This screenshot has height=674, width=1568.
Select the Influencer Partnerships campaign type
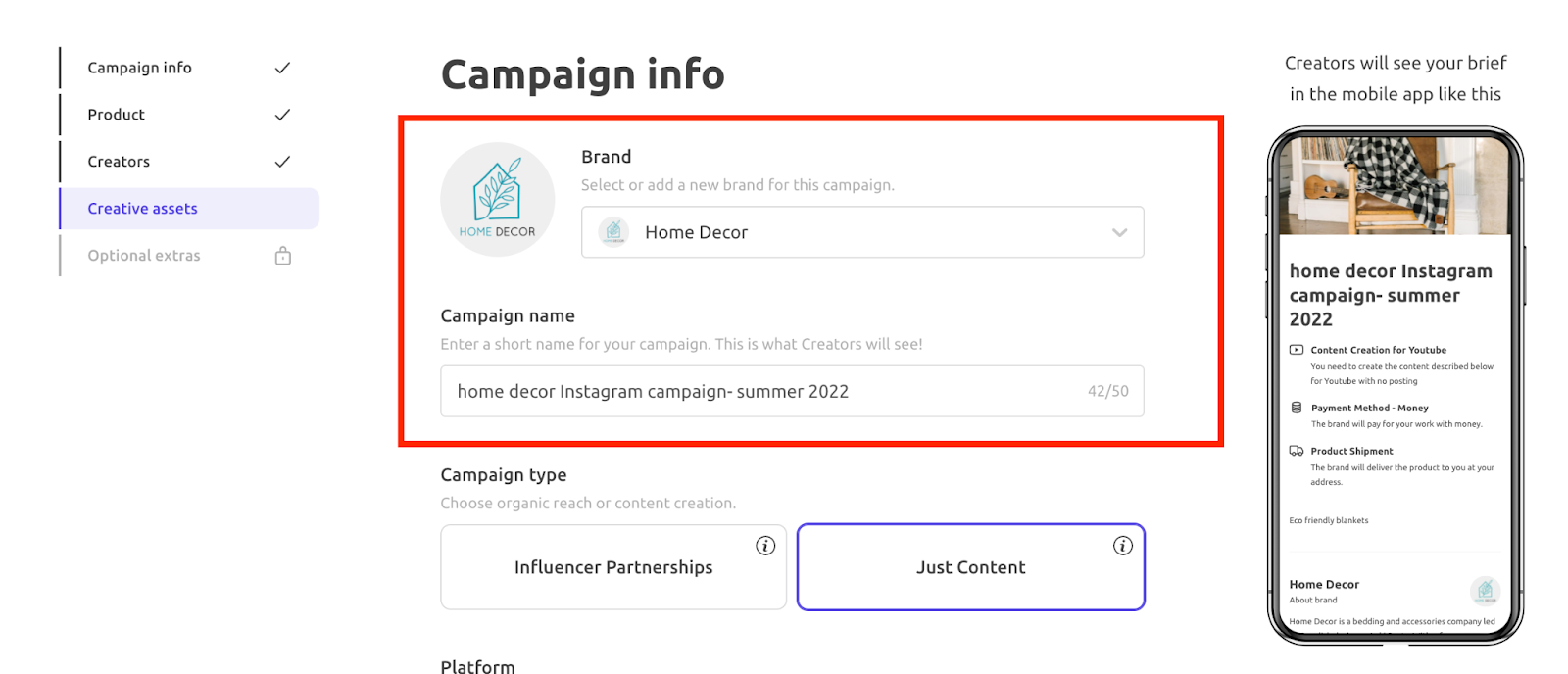(x=613, y=567)
